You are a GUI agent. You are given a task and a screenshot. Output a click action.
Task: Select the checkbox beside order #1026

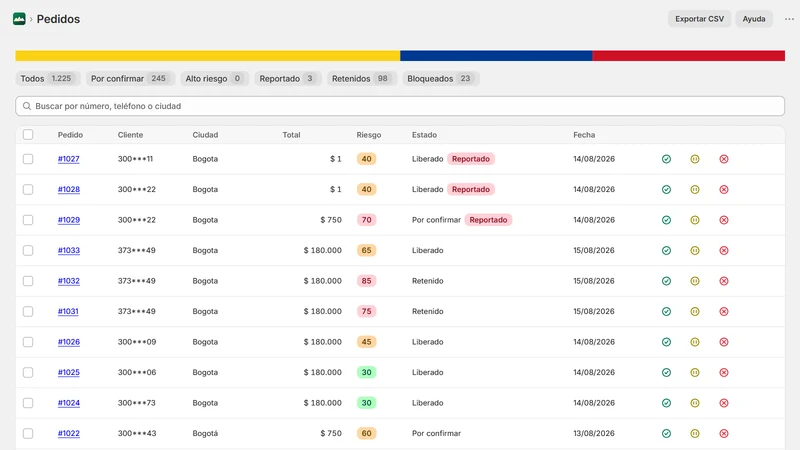(28, 342)
